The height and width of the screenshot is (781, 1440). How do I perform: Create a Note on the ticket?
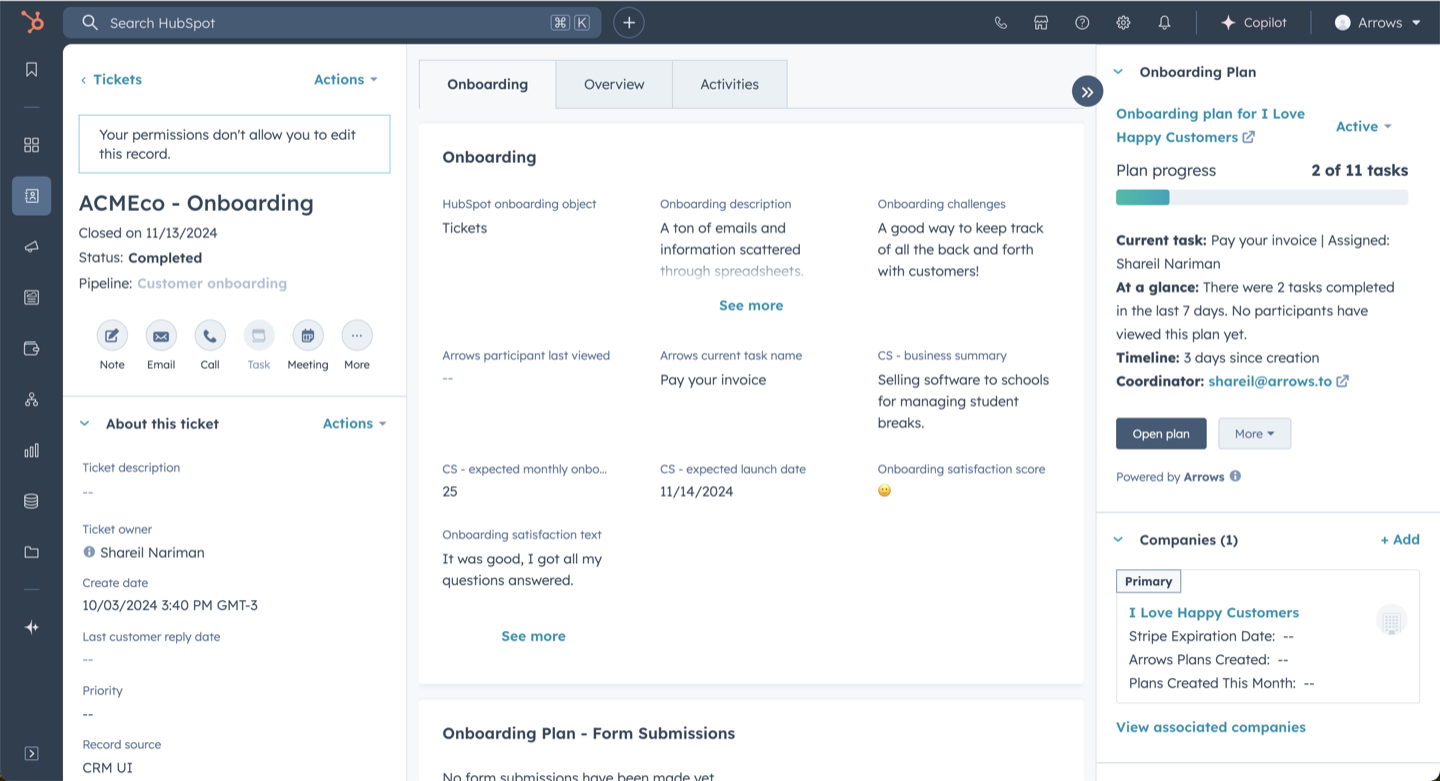pos(112,335)
